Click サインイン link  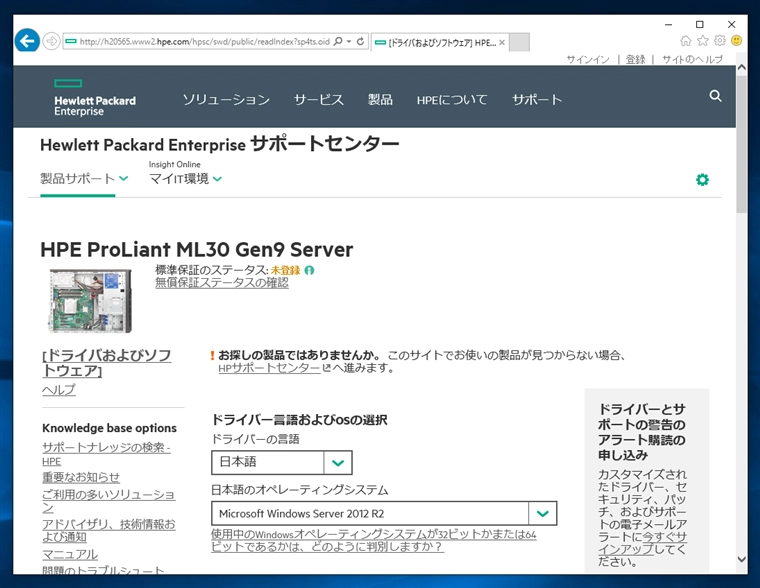pyautogui.click(x=588, y=60)
